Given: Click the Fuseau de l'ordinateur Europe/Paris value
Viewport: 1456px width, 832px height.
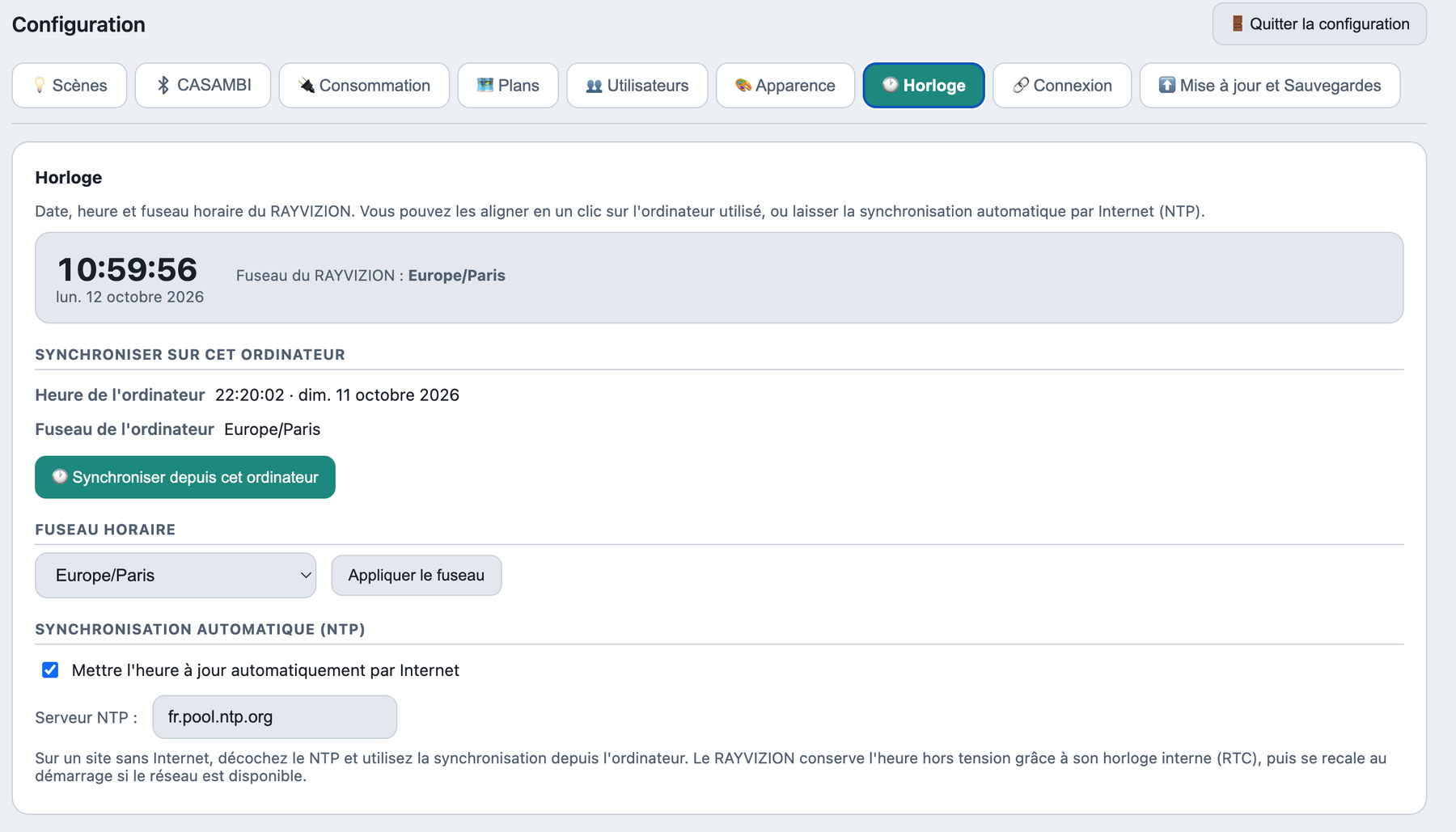Looking at the screenshot, I should 273,429.
